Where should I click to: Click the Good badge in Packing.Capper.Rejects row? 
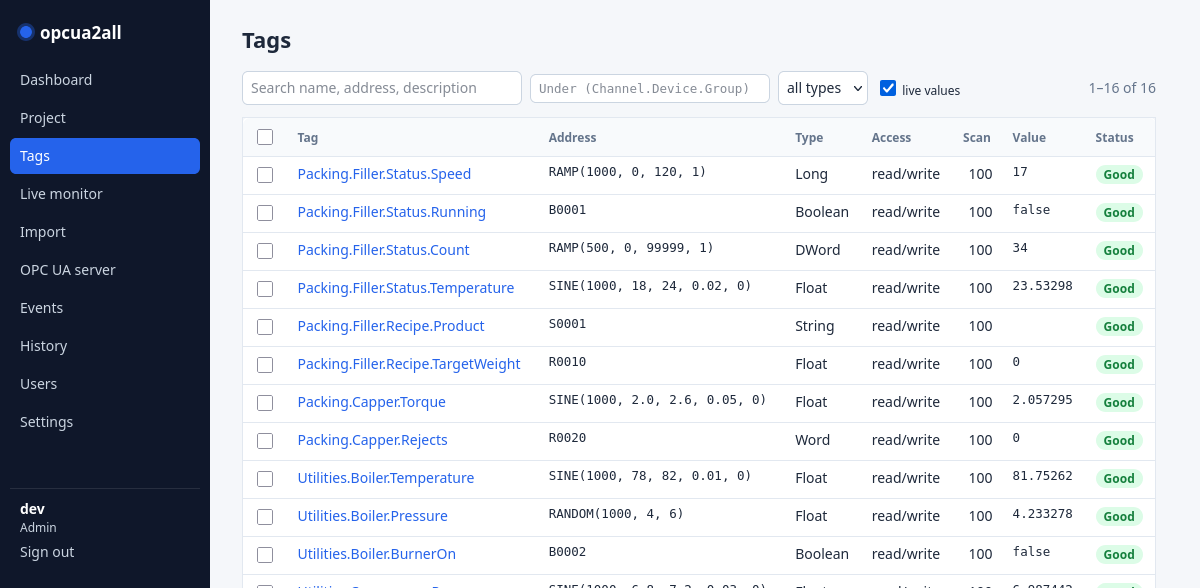pyautogui.click(x=1119, y=441)
